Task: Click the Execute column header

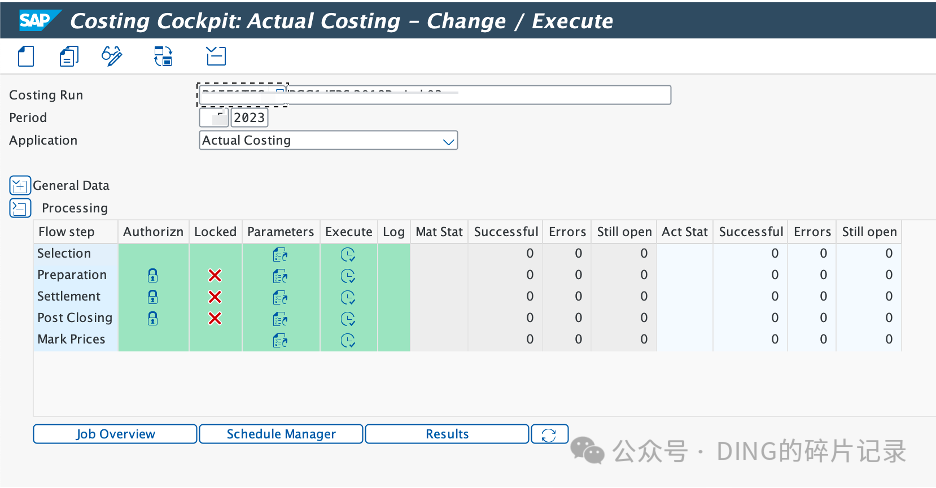Action: point(349,231)
